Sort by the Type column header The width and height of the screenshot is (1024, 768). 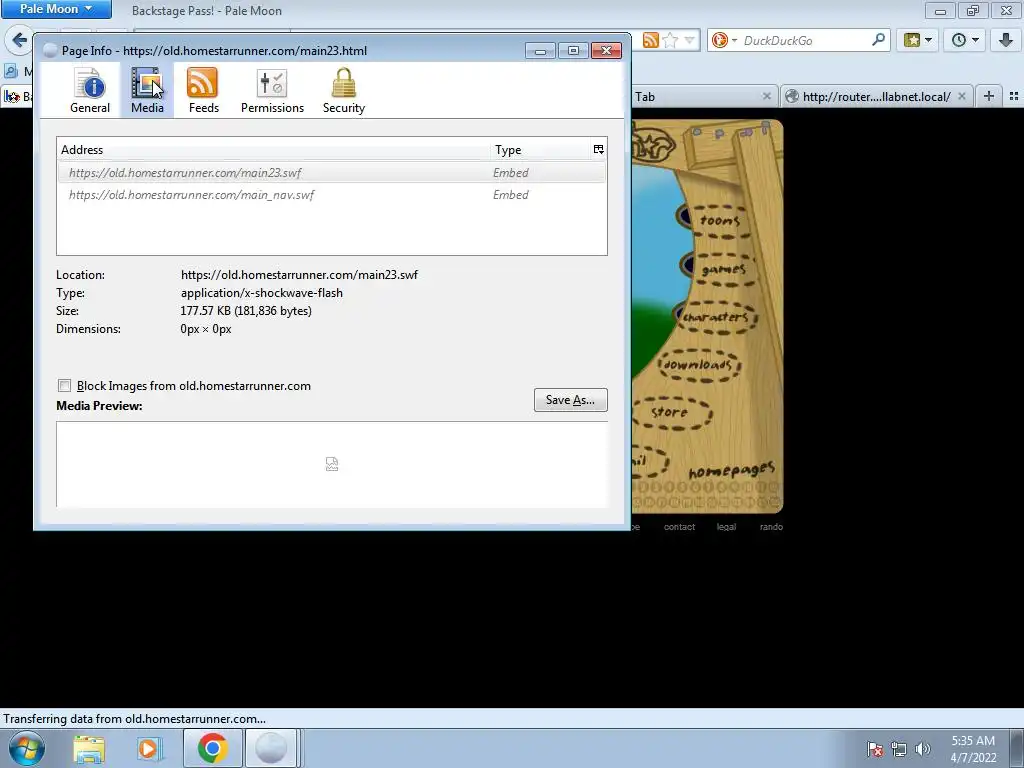click(x=540, y=150)
